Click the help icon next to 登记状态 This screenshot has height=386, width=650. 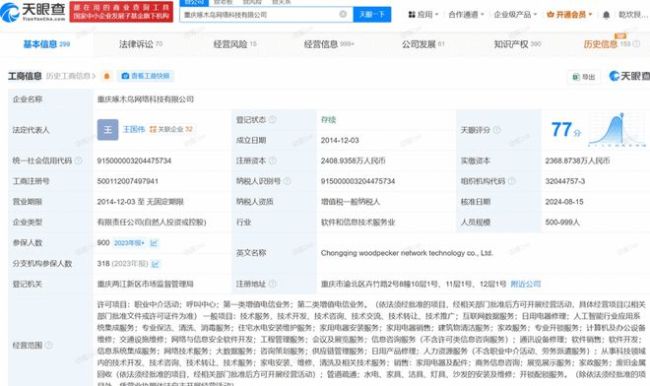pos(272,120)
